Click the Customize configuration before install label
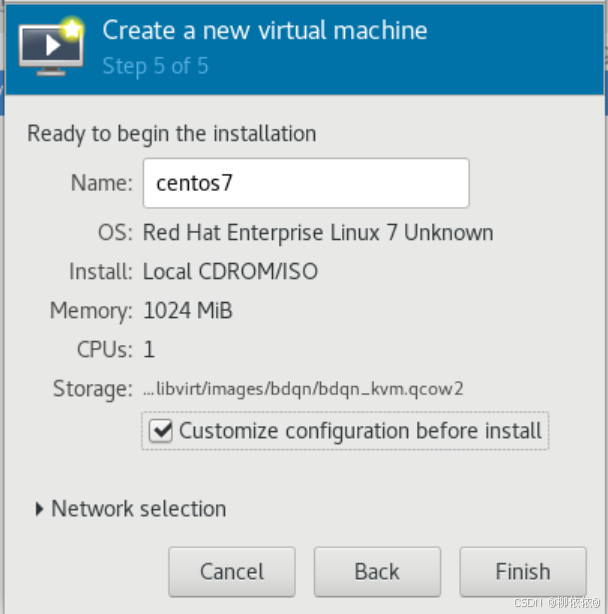The image size is (608, 614). click(360, 431)
